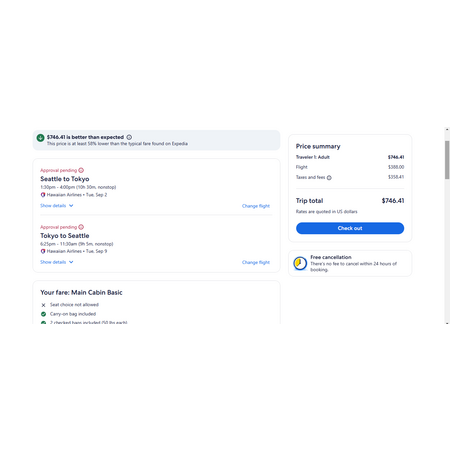
Task: Expand Show details for Seattle to Tokyo
Action: tap(57, 206)
